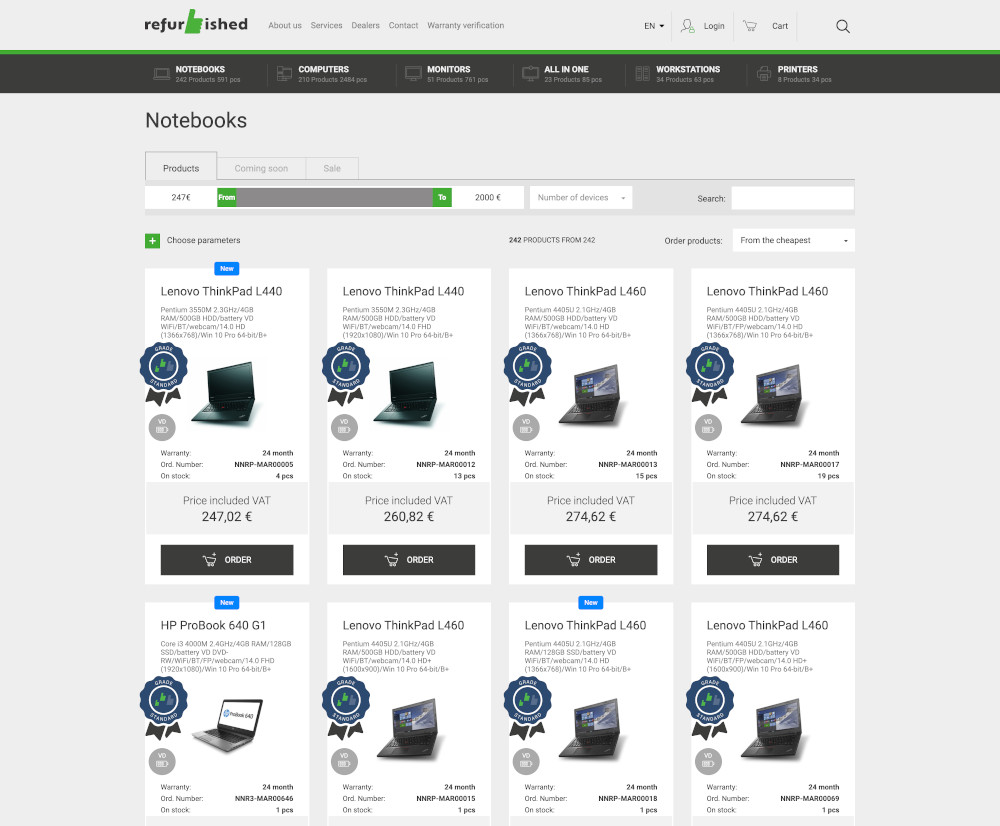The height and width of the screenshot is (826, 1000).
Task: Open the MONITORS category menu
Action: point(449,69)
